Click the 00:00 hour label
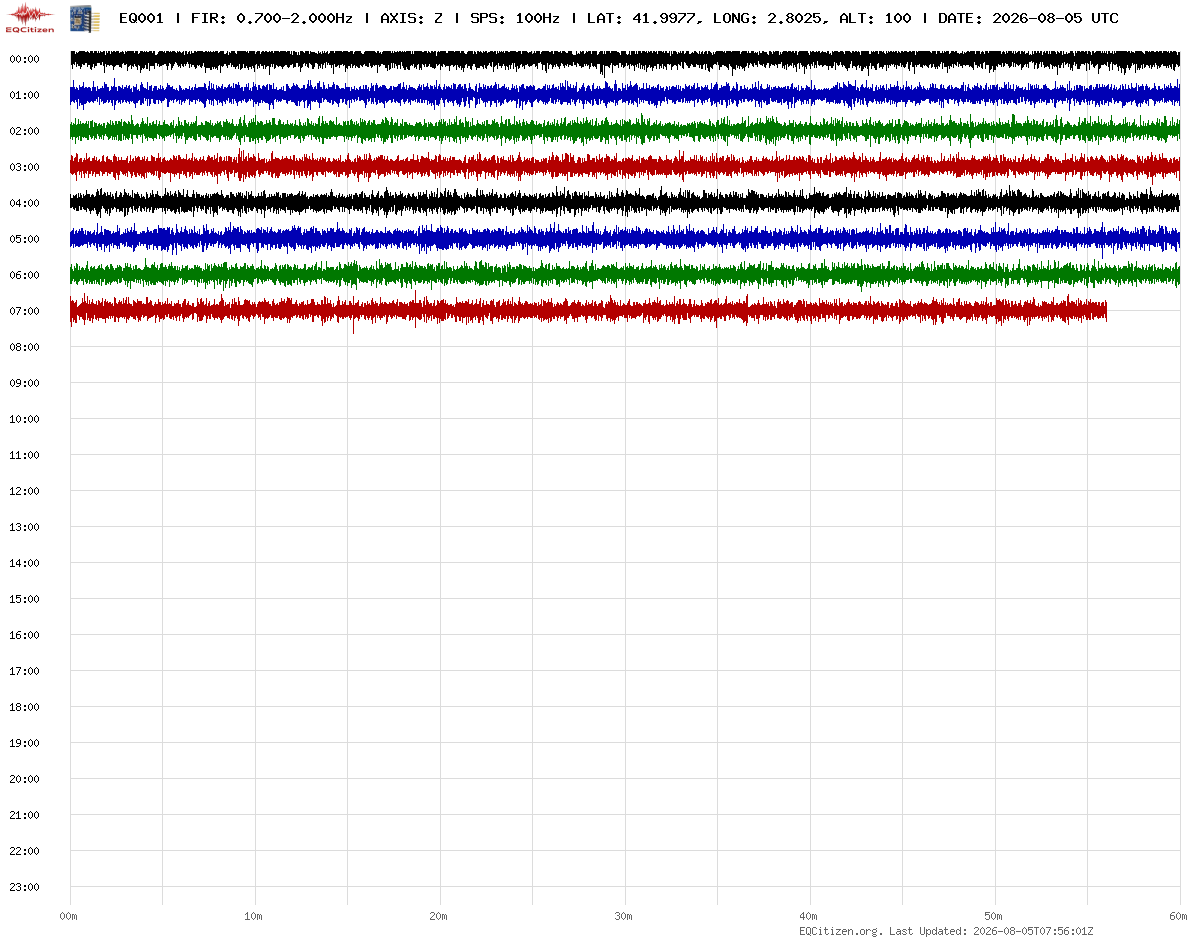 click(x=24, y=59)
